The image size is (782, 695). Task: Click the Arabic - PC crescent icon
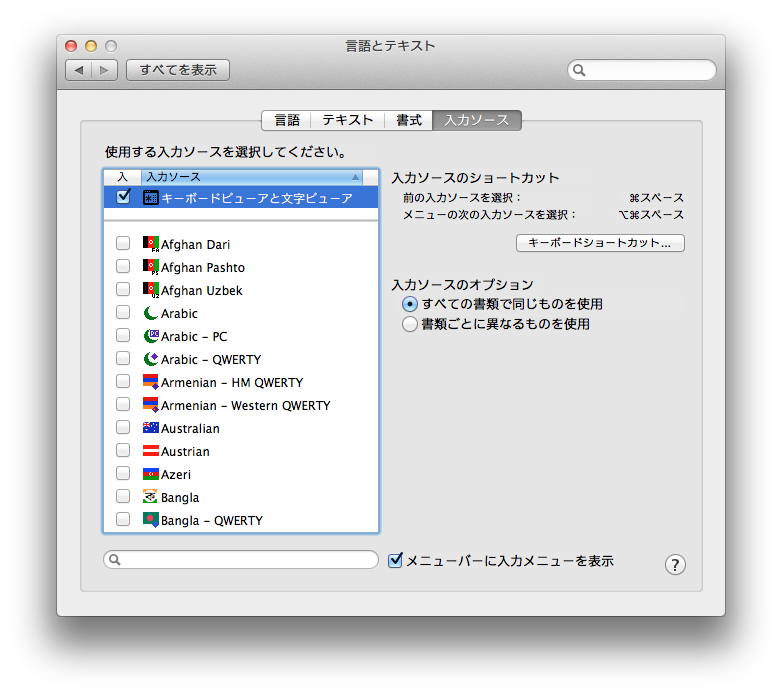tap(151, 336)
